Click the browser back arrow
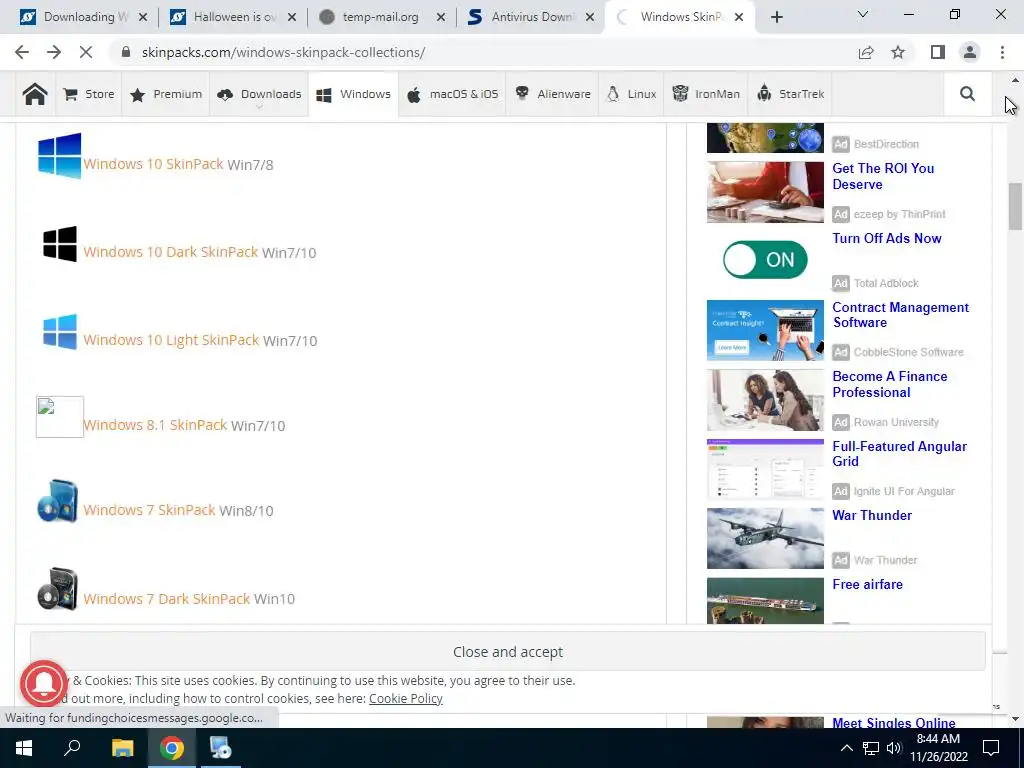Image resolution: width=1024 pixels, height=768 pixels. [22, 52]
